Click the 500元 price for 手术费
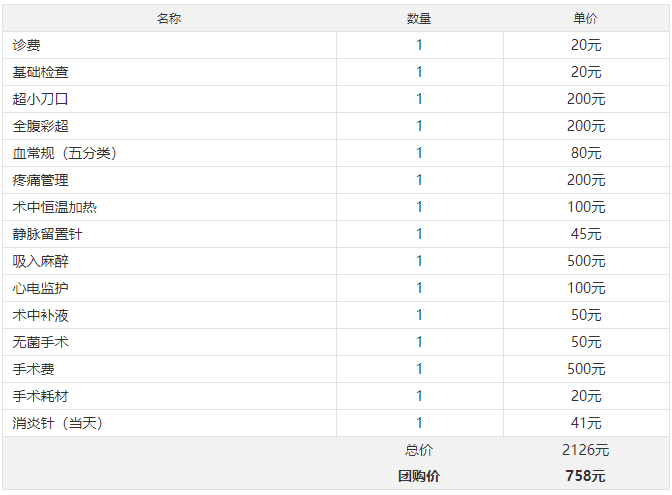 point(586,369)
